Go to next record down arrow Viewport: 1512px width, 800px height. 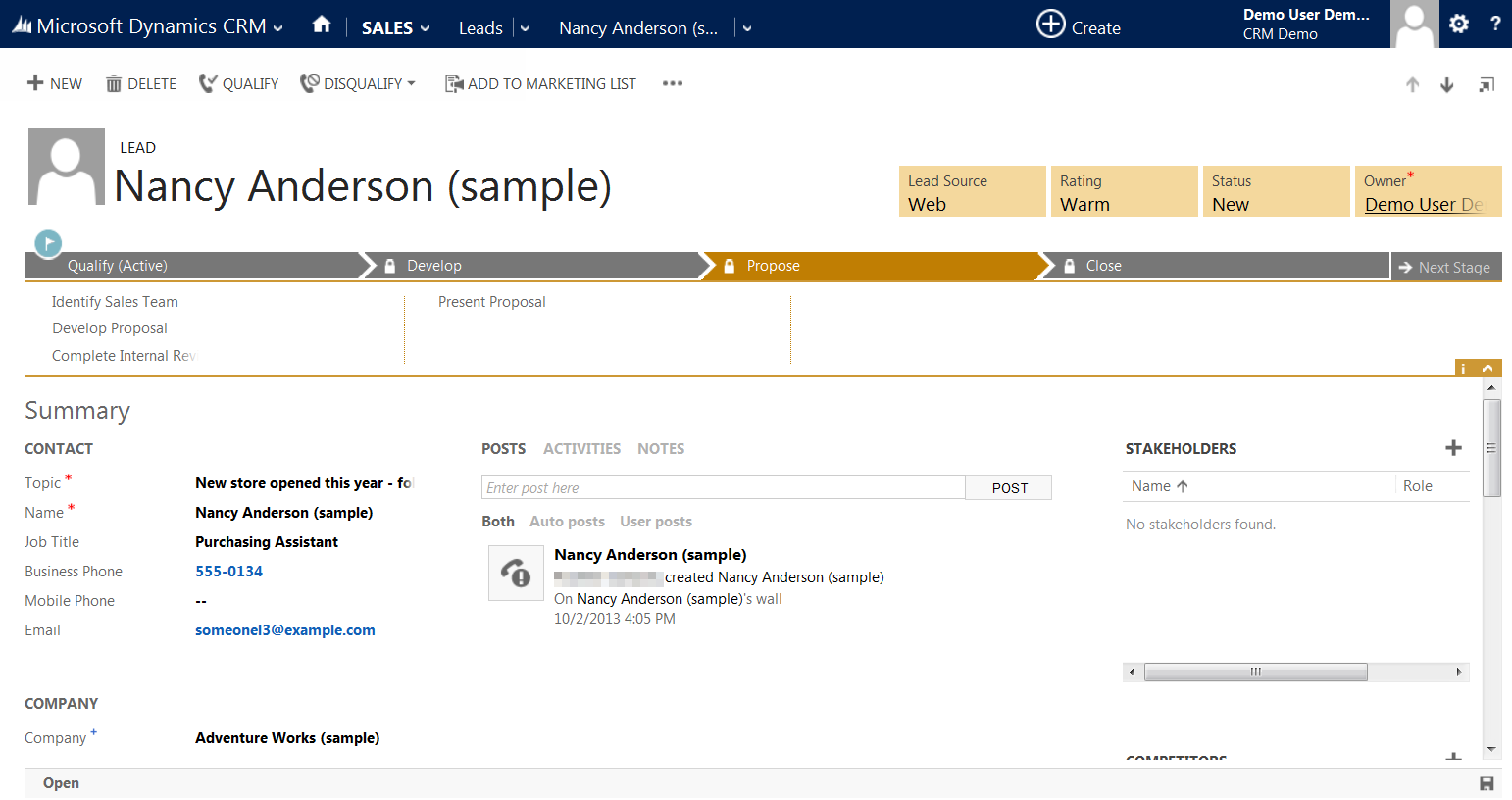coord(1446,85)
